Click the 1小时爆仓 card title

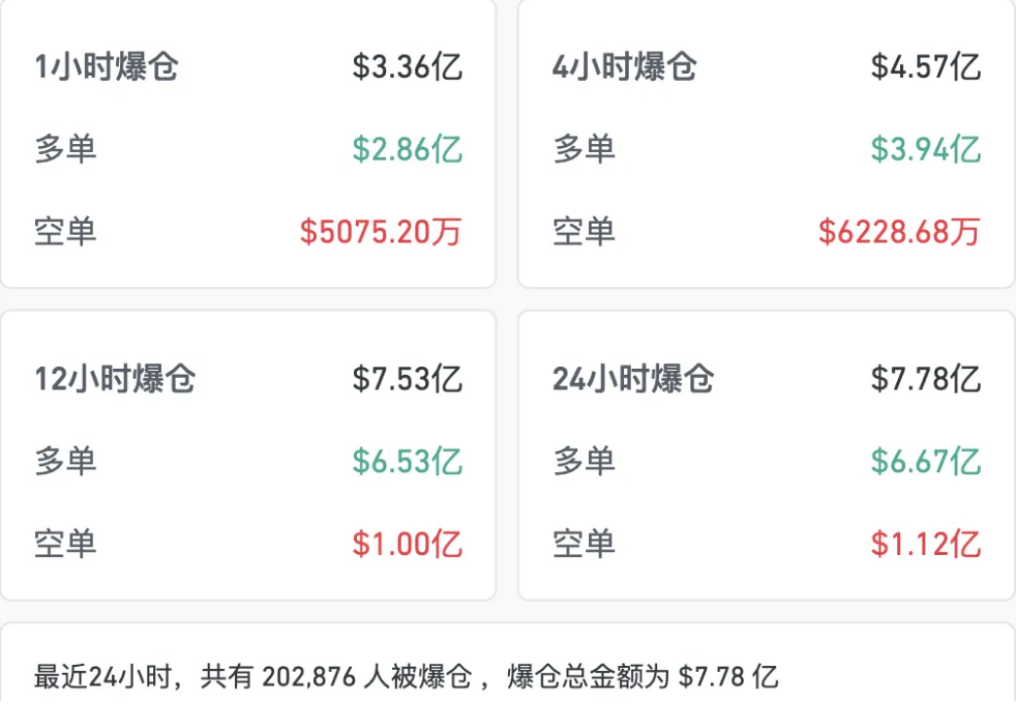(x=106, y=68)
